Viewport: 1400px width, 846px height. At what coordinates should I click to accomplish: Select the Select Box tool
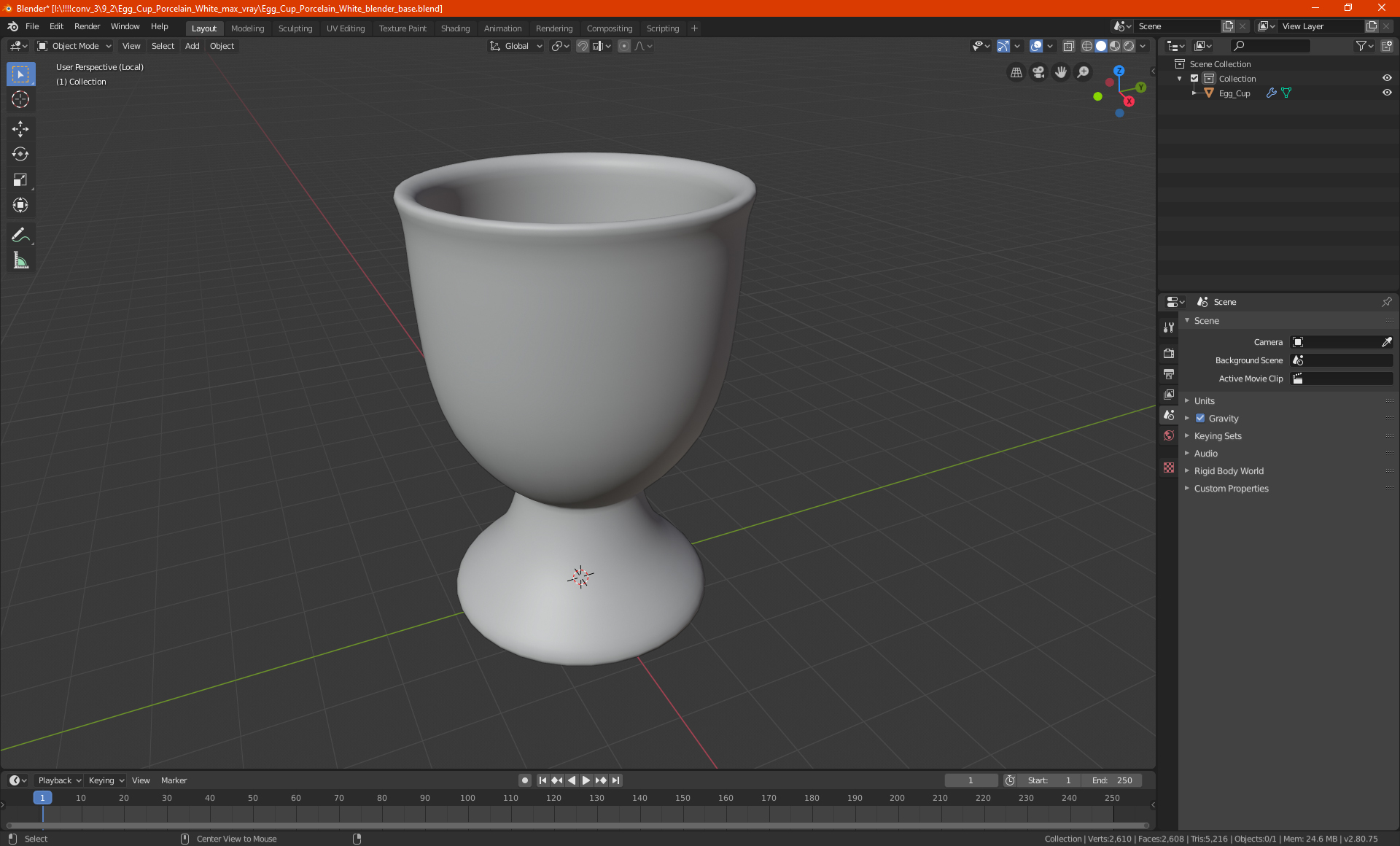(x=20, y=74)
